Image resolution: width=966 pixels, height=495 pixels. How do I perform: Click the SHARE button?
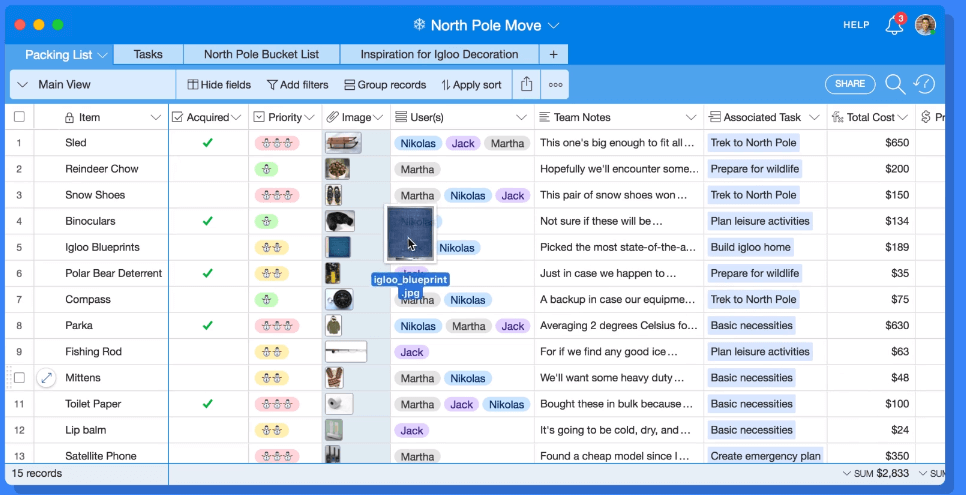click(850, 84)
